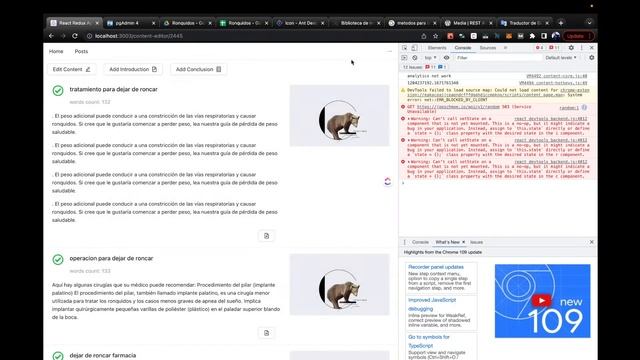Viewport: 640px width, 360px height.
Task: Click the tratamiento para dejar de roncar heading
Action: pyautogui.click(x=113, y=89)
